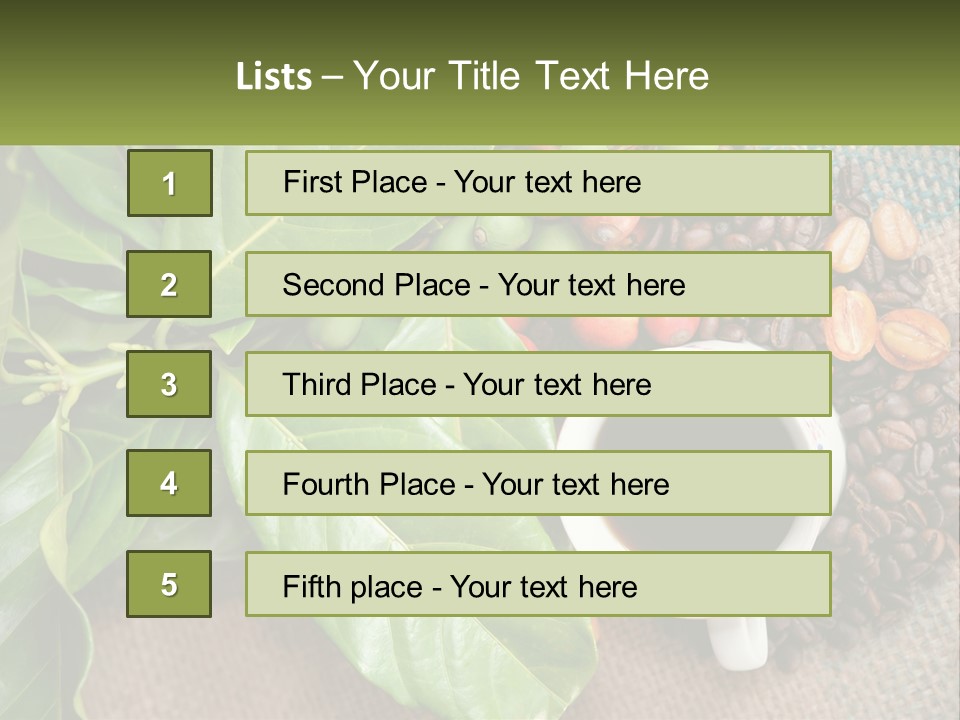Click the number 4 box
Image resolution: width=960 pixels, height=720 pixels.
coord(169,483)
